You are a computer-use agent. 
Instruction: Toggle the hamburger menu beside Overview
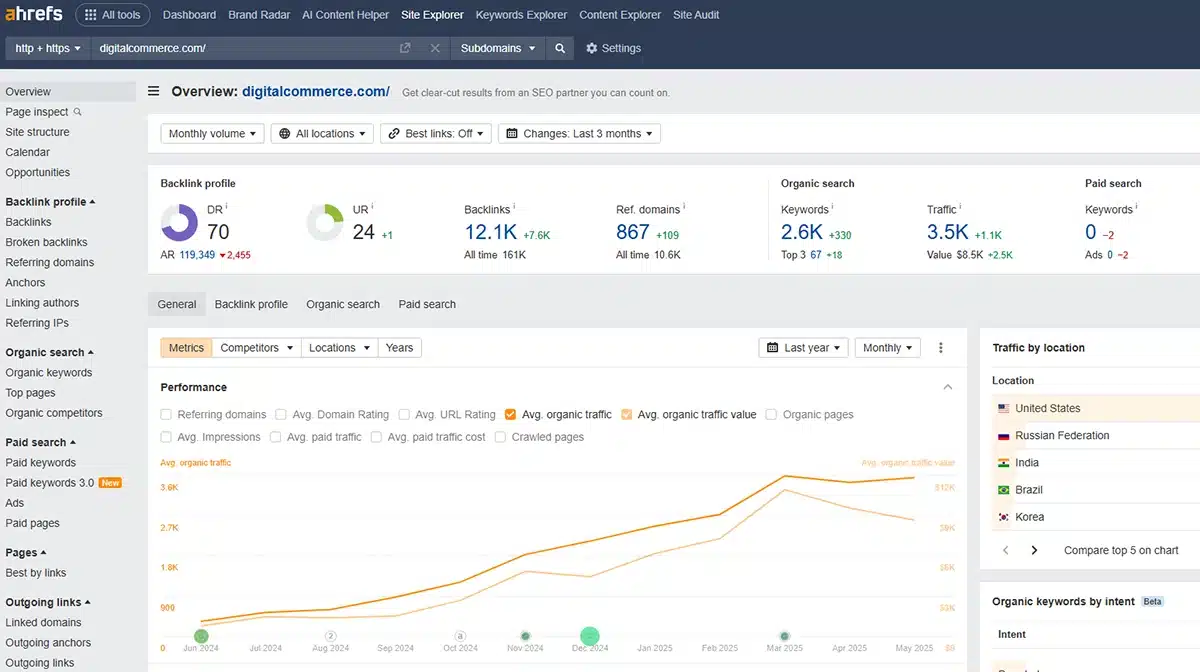point(154,91)
